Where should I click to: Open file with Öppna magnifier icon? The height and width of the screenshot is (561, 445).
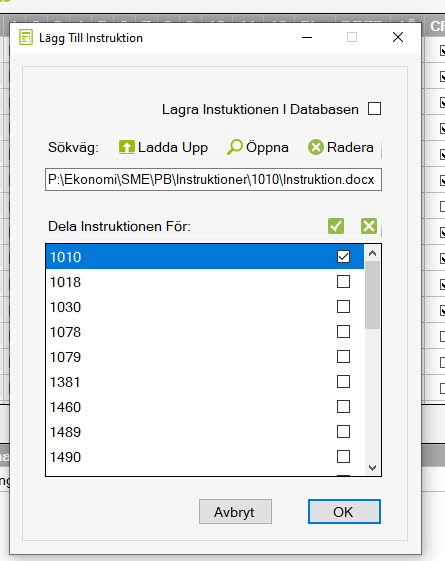coord(235,147)
